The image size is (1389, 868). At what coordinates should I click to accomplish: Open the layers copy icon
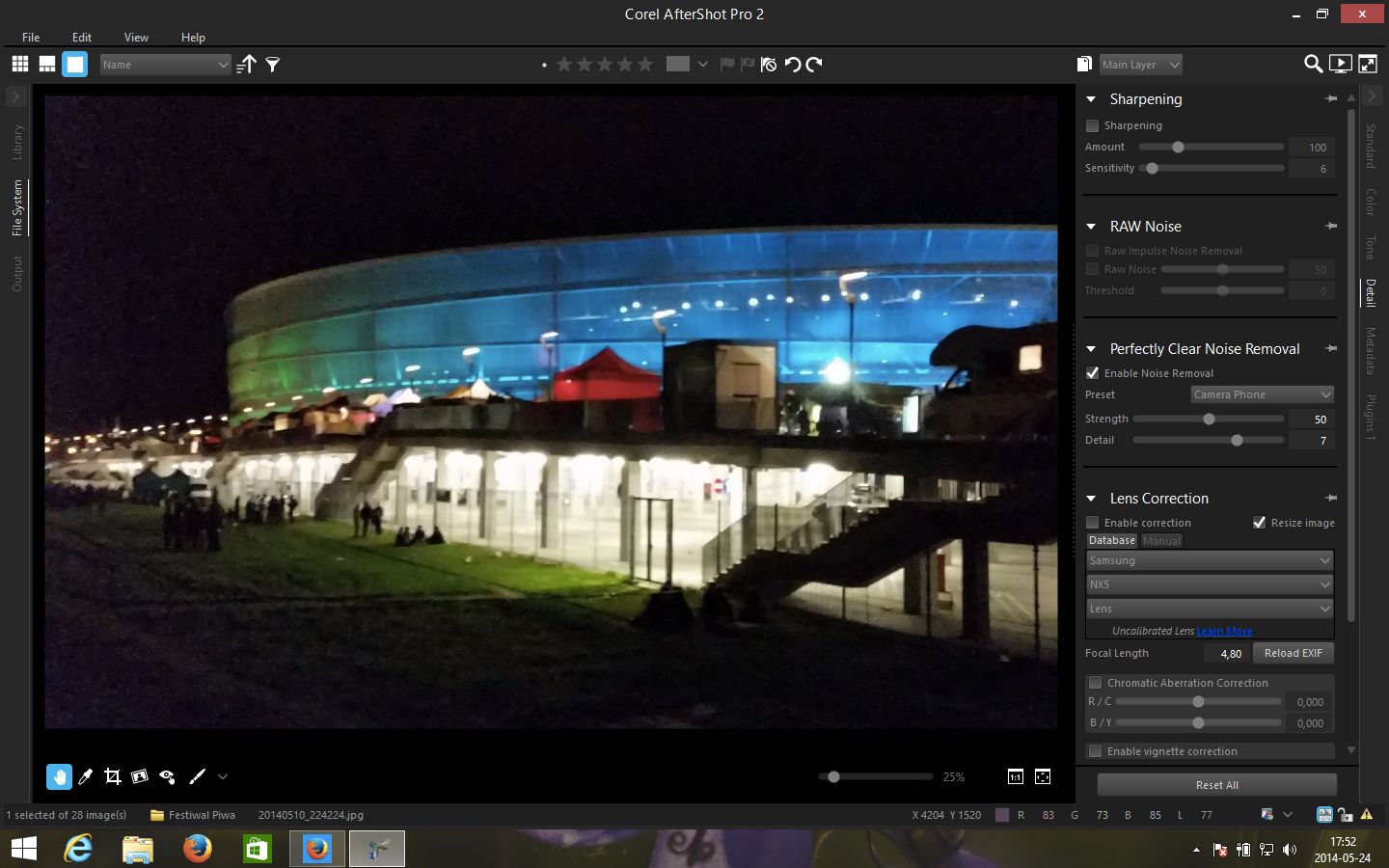(1084, 65)
